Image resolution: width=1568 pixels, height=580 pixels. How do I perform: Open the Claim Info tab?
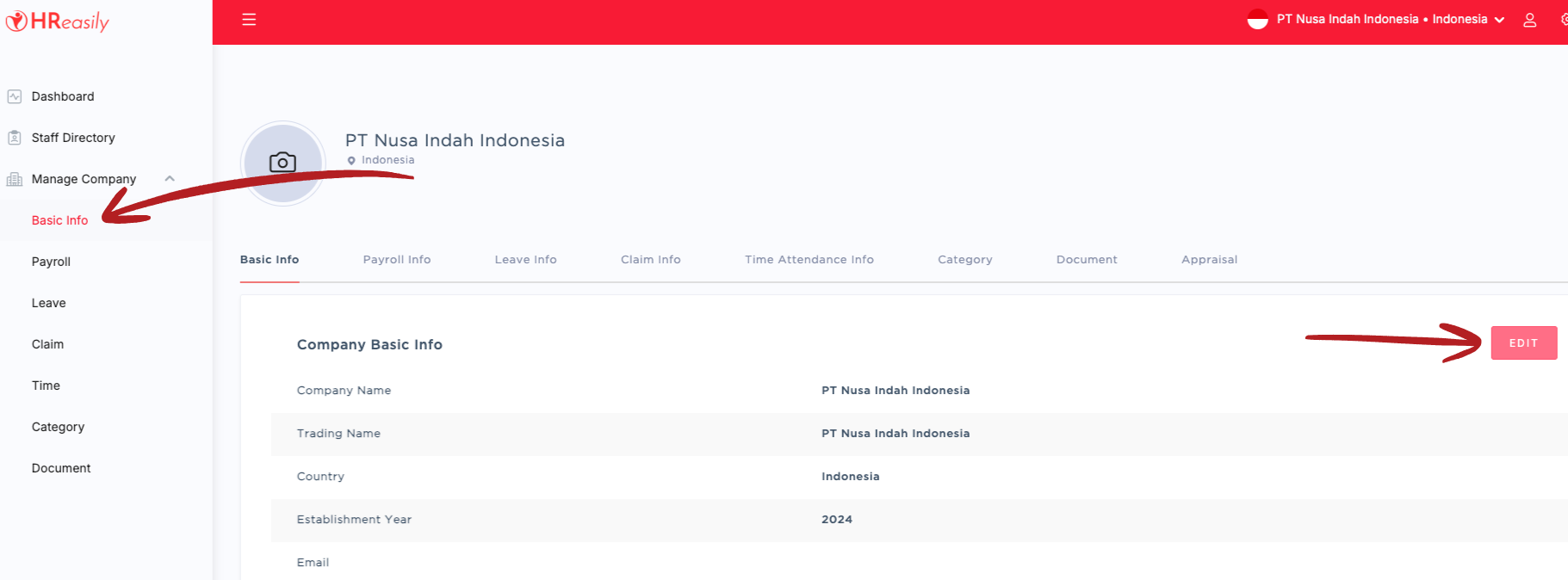[651, 259]
